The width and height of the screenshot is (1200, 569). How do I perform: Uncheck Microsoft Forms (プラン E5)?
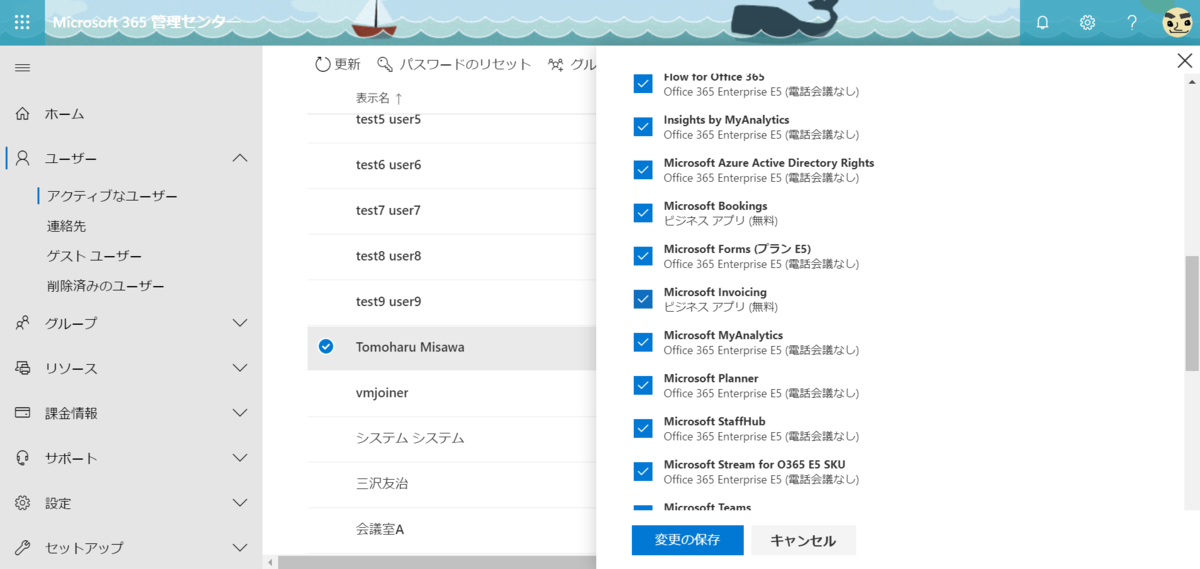(643, 256)
